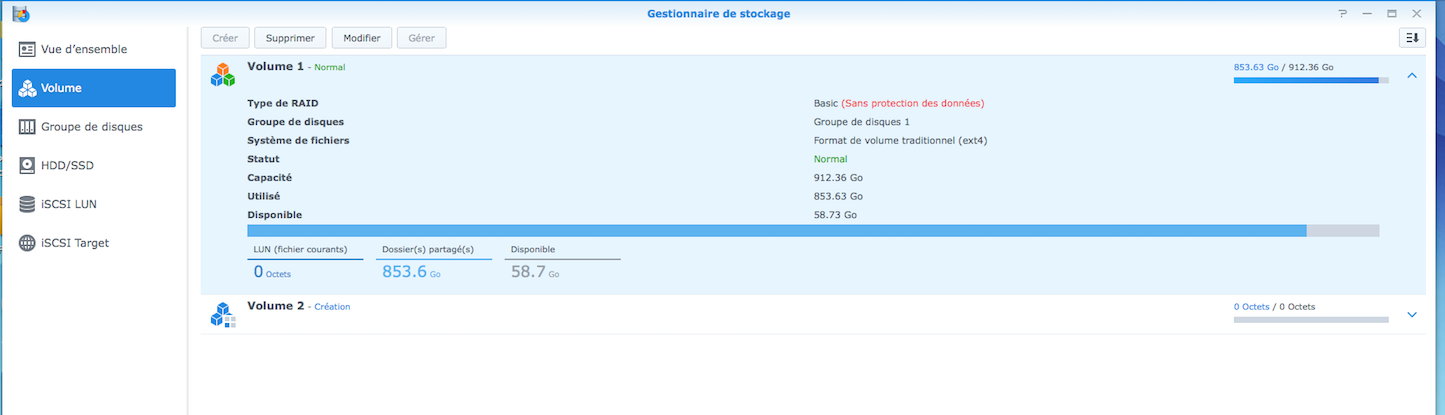
Task: Maximize the Gestionnaire de stockage window
Action: (x=1391, y=14)
